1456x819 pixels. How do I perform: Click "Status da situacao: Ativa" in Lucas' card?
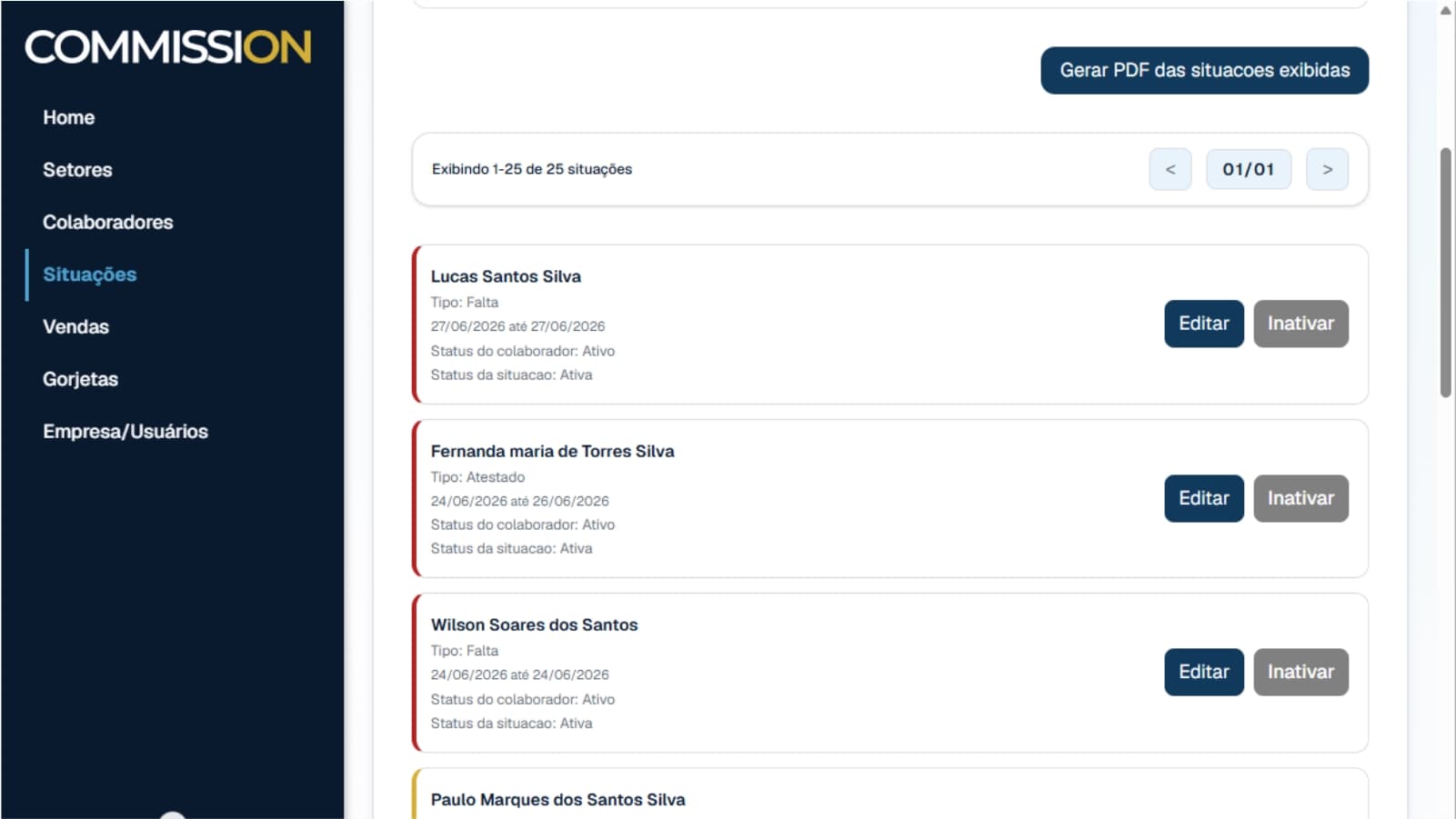[511, 375]
